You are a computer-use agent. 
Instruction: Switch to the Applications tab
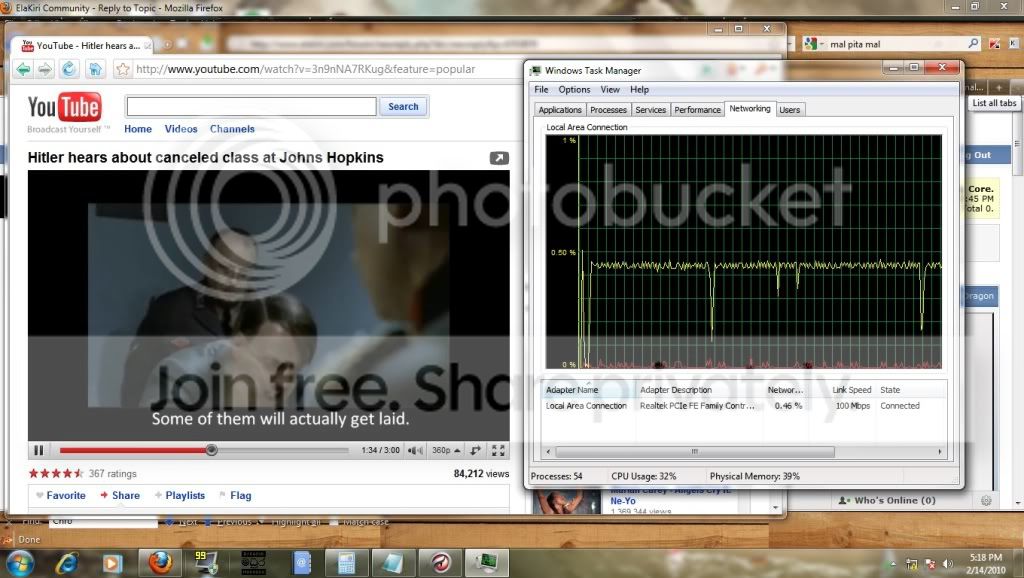pos(560,110)
